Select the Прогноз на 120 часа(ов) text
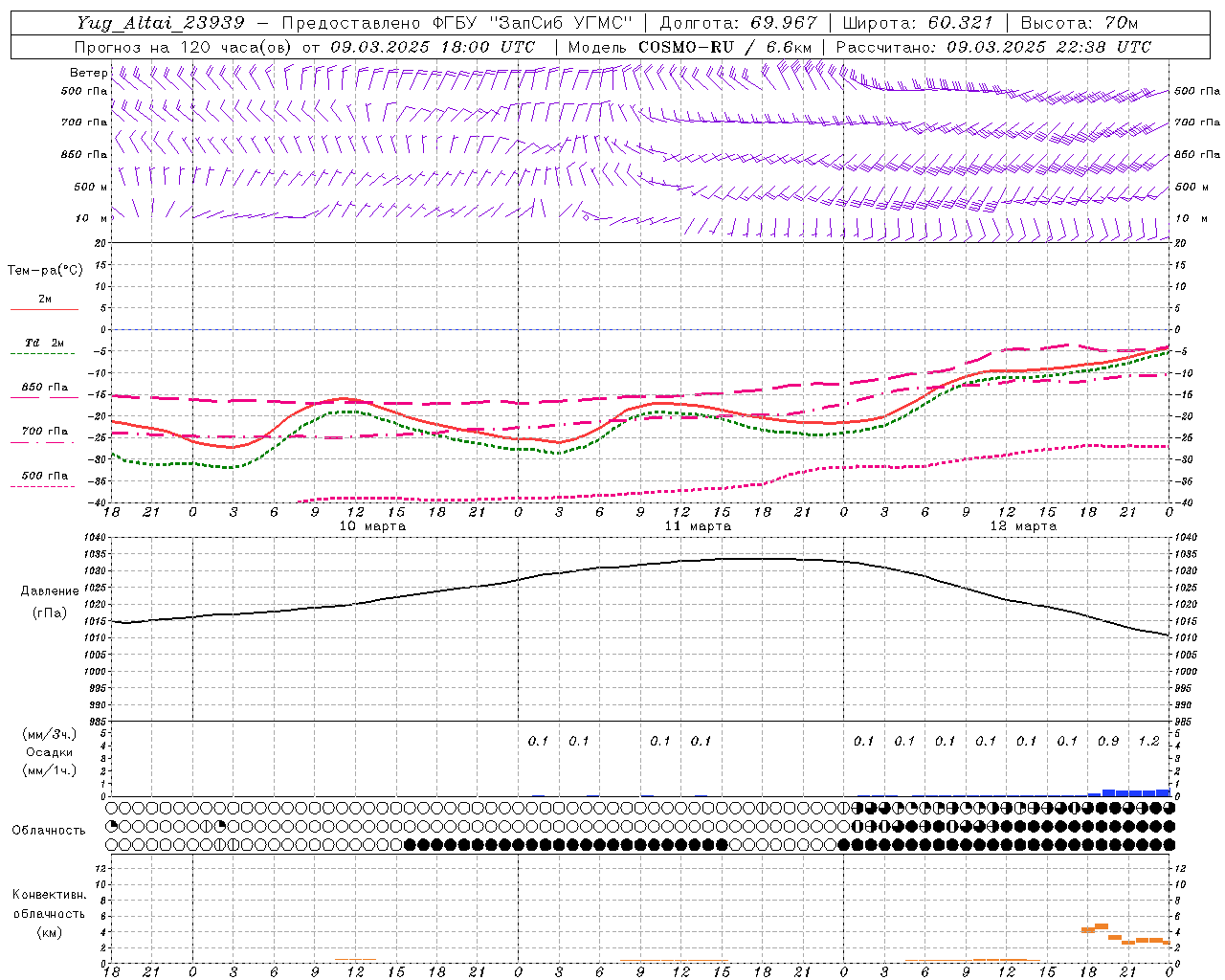This screenshot has width=1225, height=980. point(185,47)
